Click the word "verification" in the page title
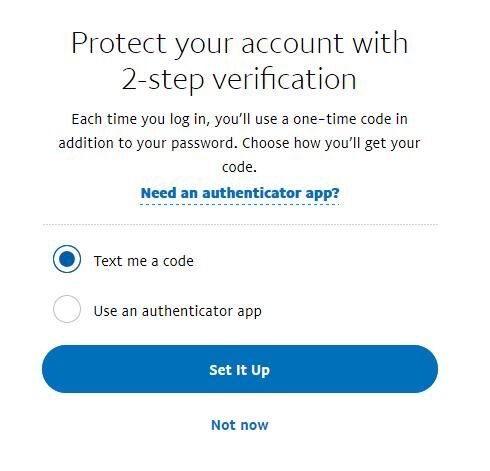Image resolution: width=490 pixels, height=471 pixels. [x=284, y=79]
